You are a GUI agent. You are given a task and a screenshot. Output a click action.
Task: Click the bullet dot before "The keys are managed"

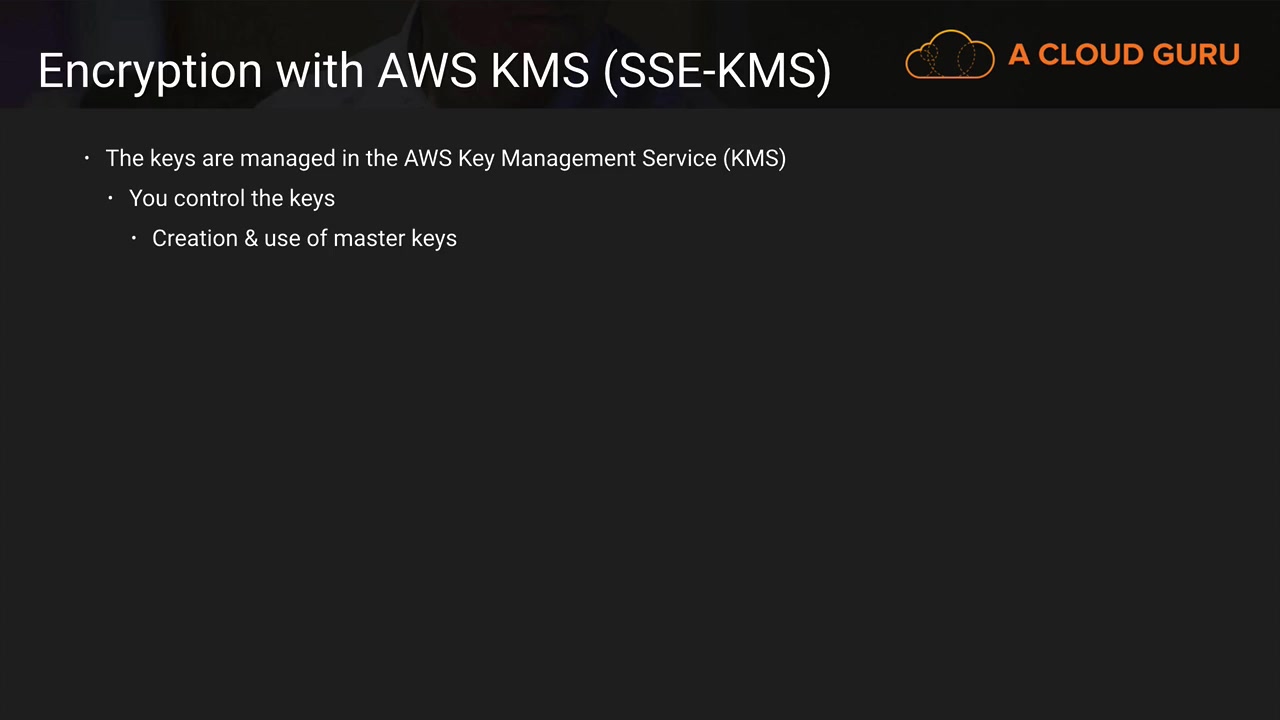click(x=87, y=158)
